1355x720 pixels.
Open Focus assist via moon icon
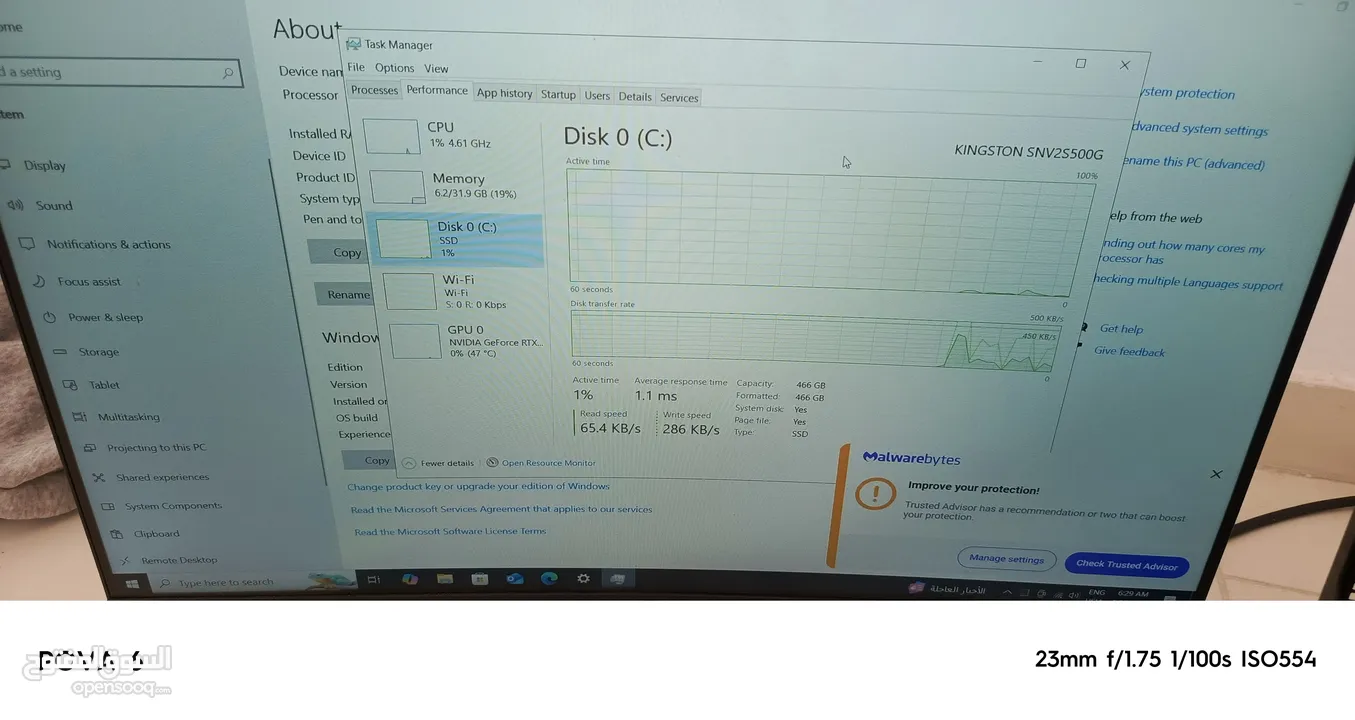[39, 281]
